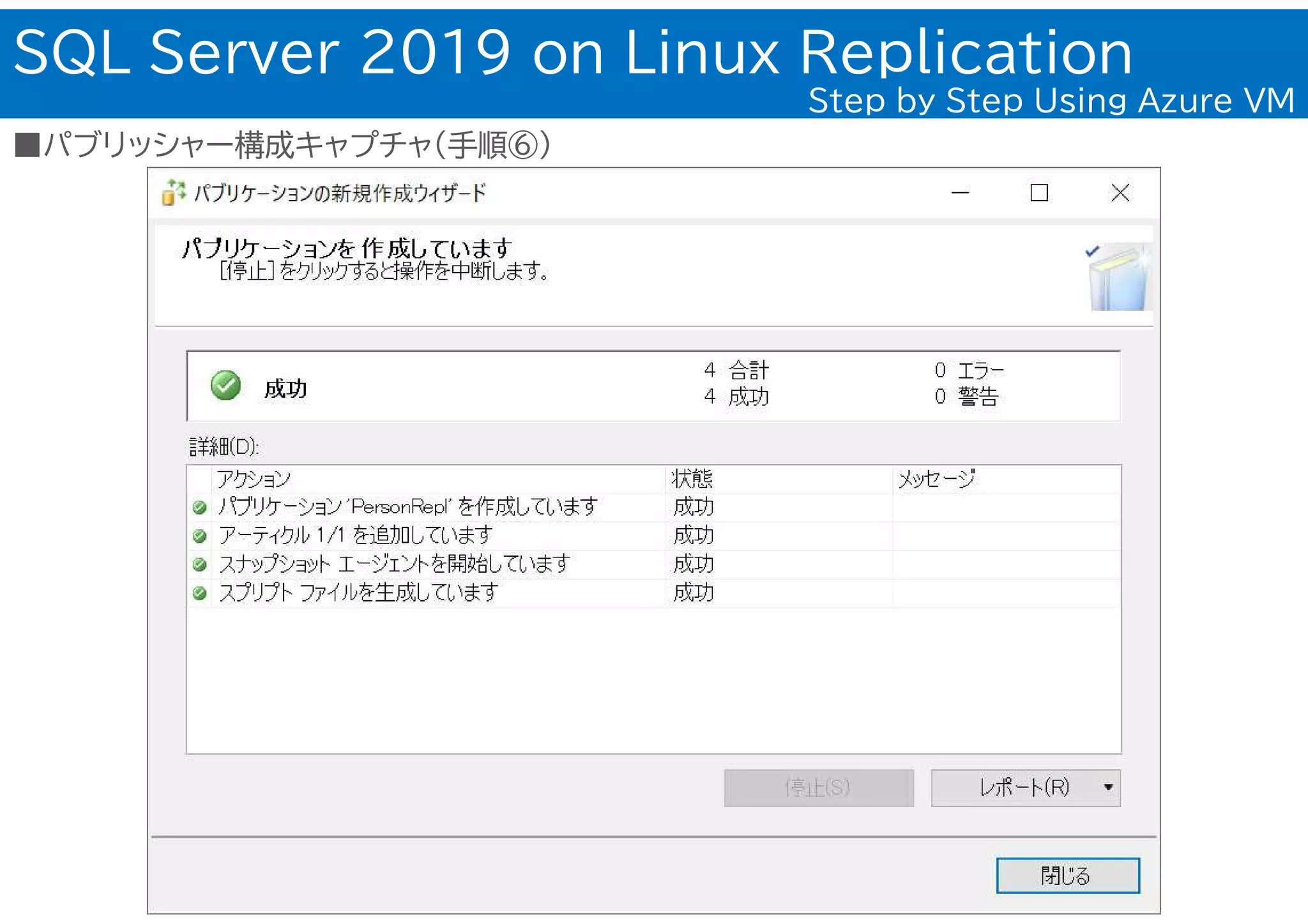Click the disabled 停止(S) button

click(818, 787)
